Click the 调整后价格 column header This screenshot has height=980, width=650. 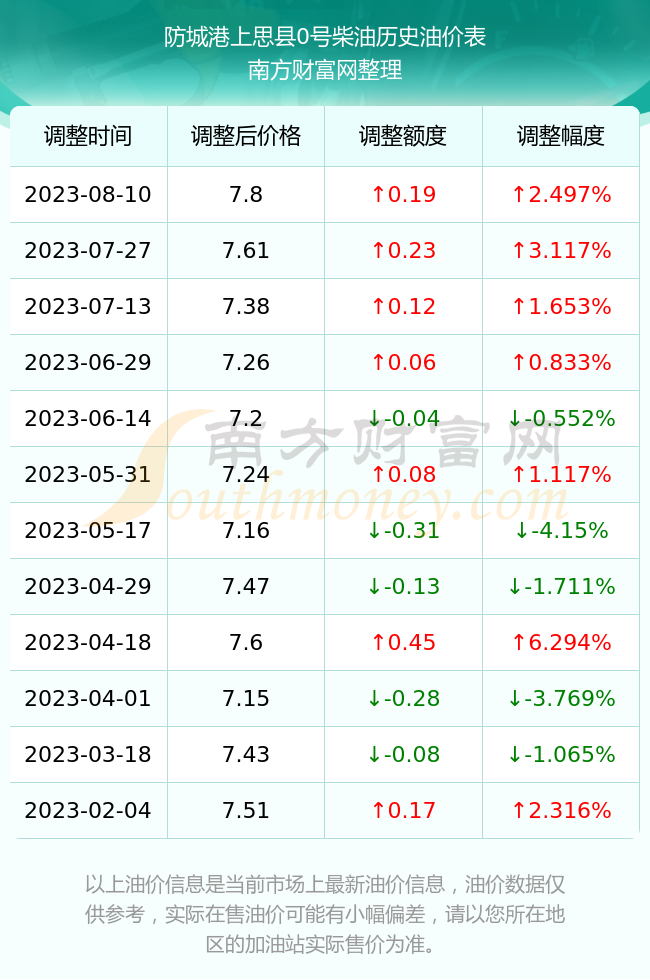(x=246, y=136)
